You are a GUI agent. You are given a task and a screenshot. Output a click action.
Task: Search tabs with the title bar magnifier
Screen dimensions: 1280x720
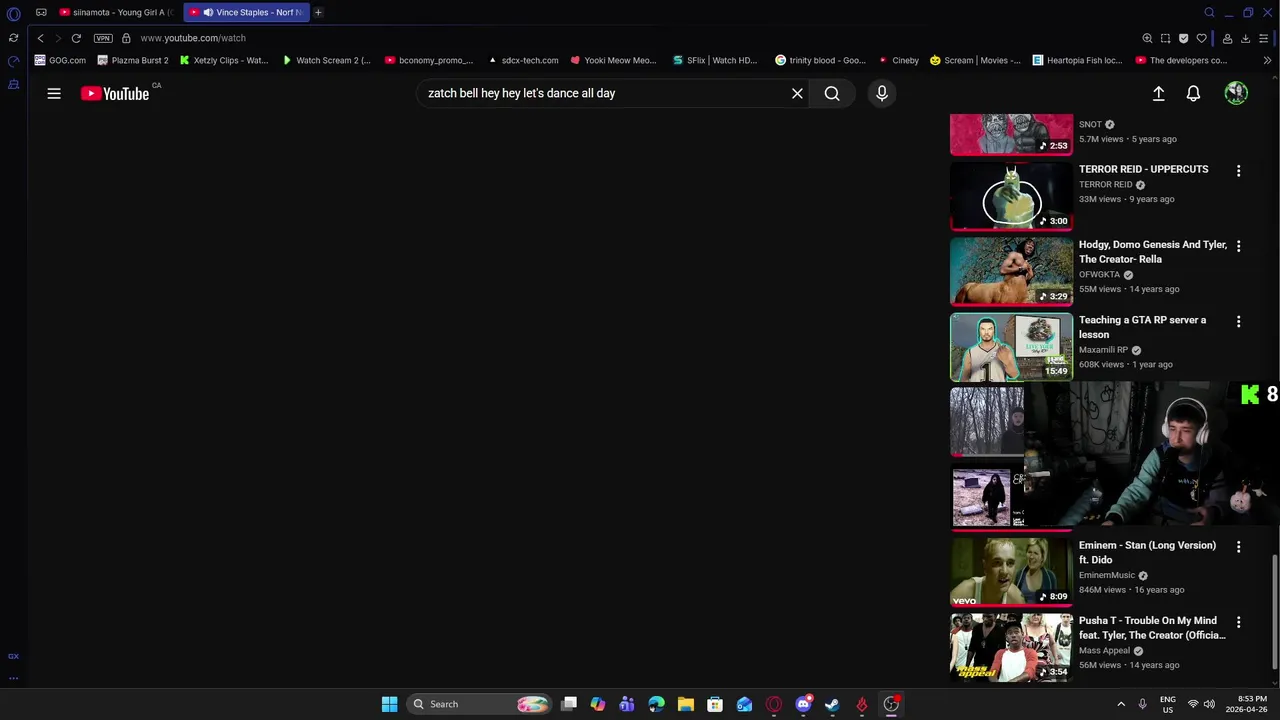1209,12
